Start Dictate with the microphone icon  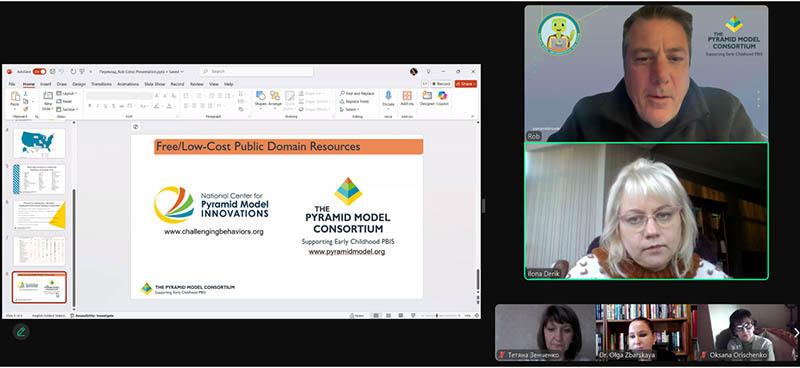click(x=388, y=99)
